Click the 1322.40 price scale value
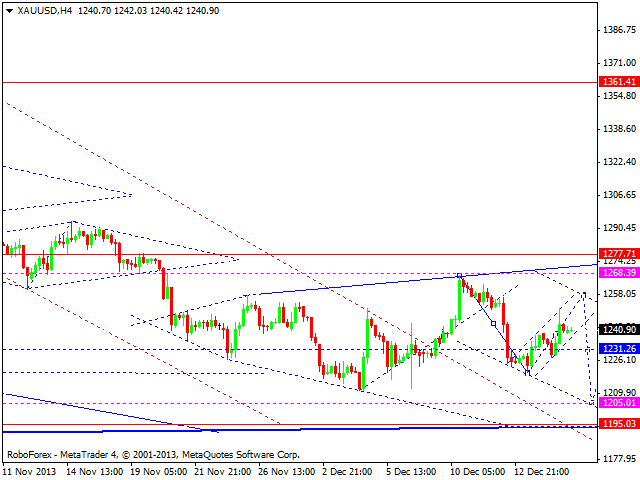The height and width of the screenshot is (480, 640). (x=620, y=162)
